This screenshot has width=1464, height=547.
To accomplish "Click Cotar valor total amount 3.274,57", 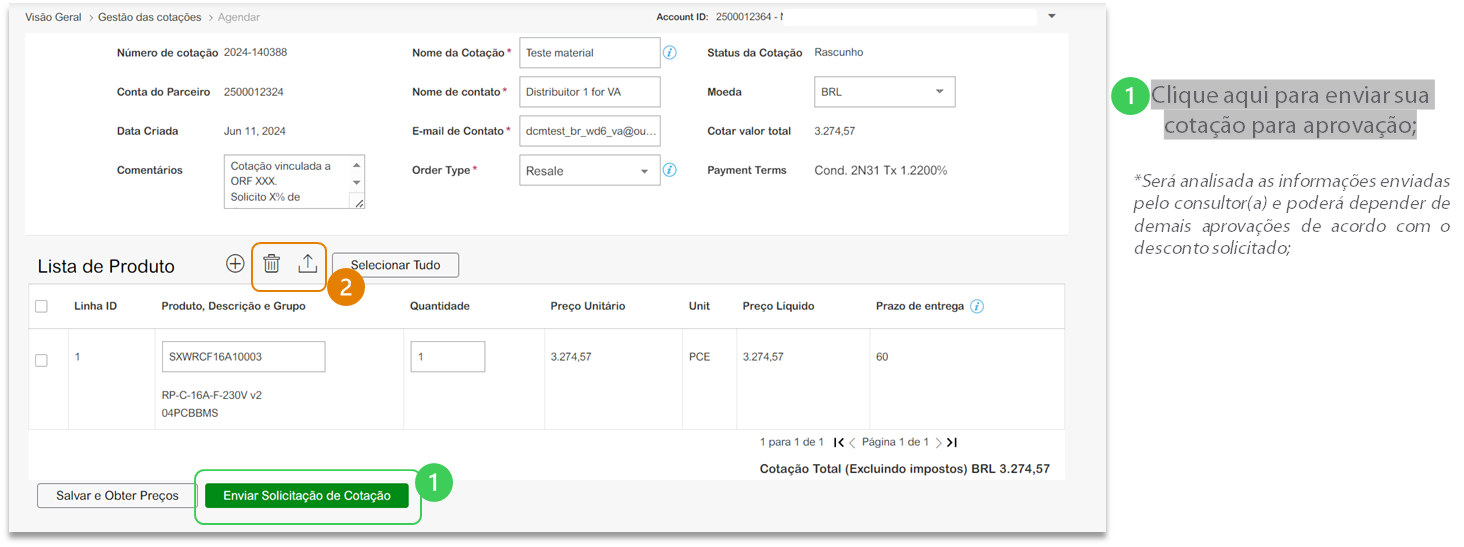I will coord(835,131).
